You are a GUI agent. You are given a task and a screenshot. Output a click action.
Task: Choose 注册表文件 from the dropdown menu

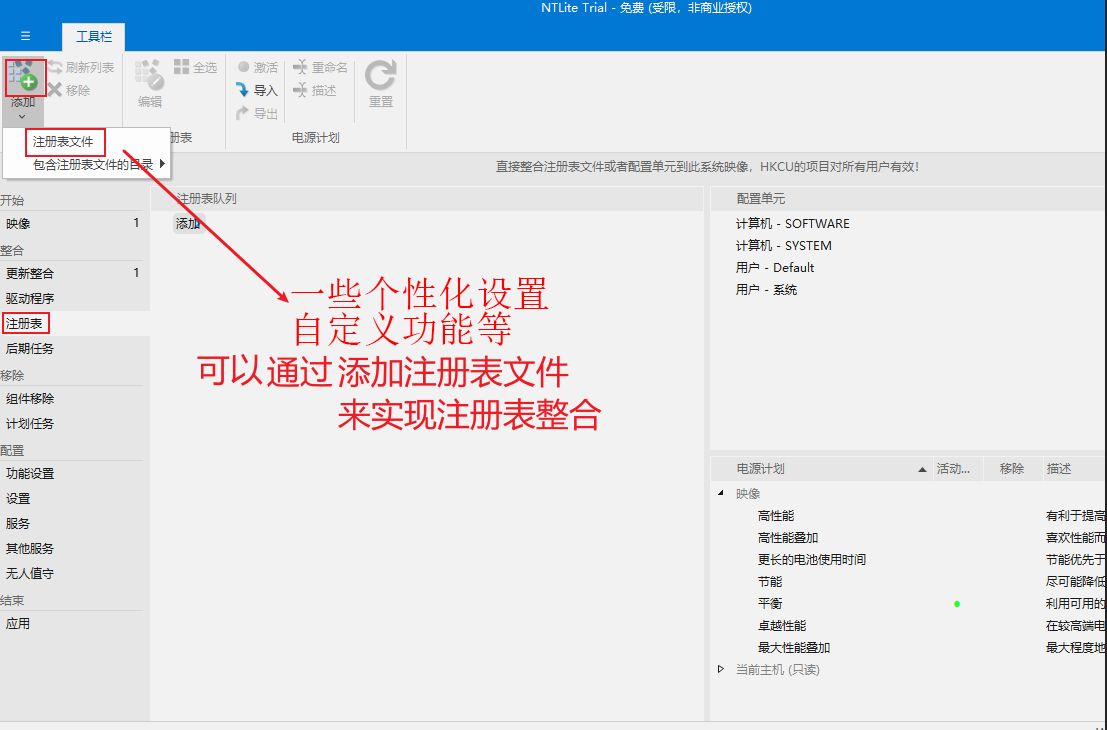point(63,142)
